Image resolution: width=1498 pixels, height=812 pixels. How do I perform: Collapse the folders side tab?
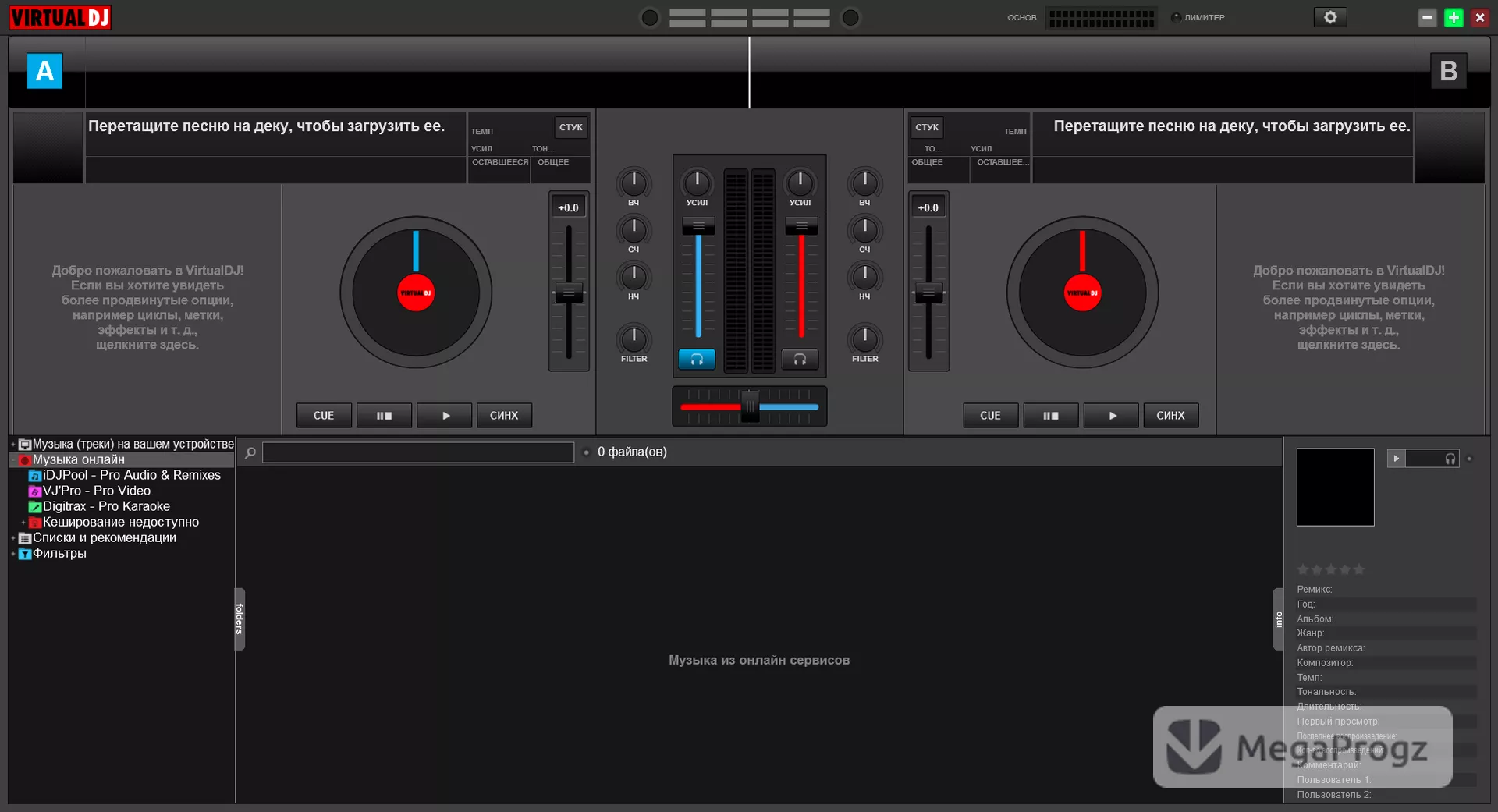(x=240, y=619)
